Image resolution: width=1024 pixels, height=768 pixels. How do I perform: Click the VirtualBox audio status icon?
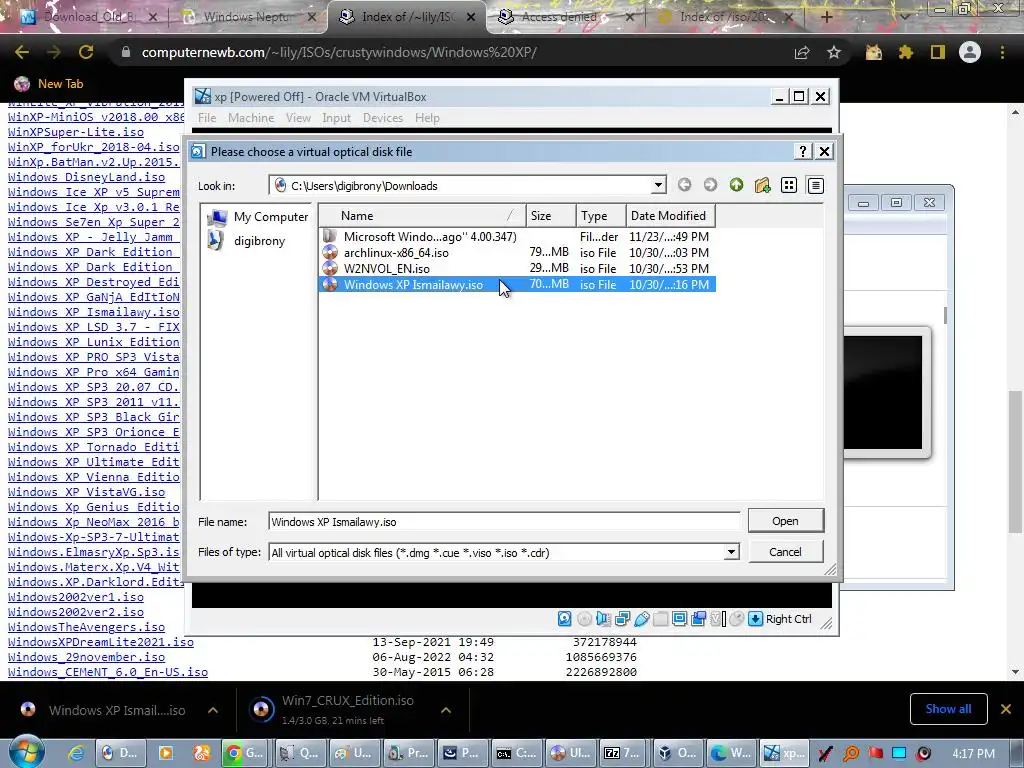(x=603, y=618)
